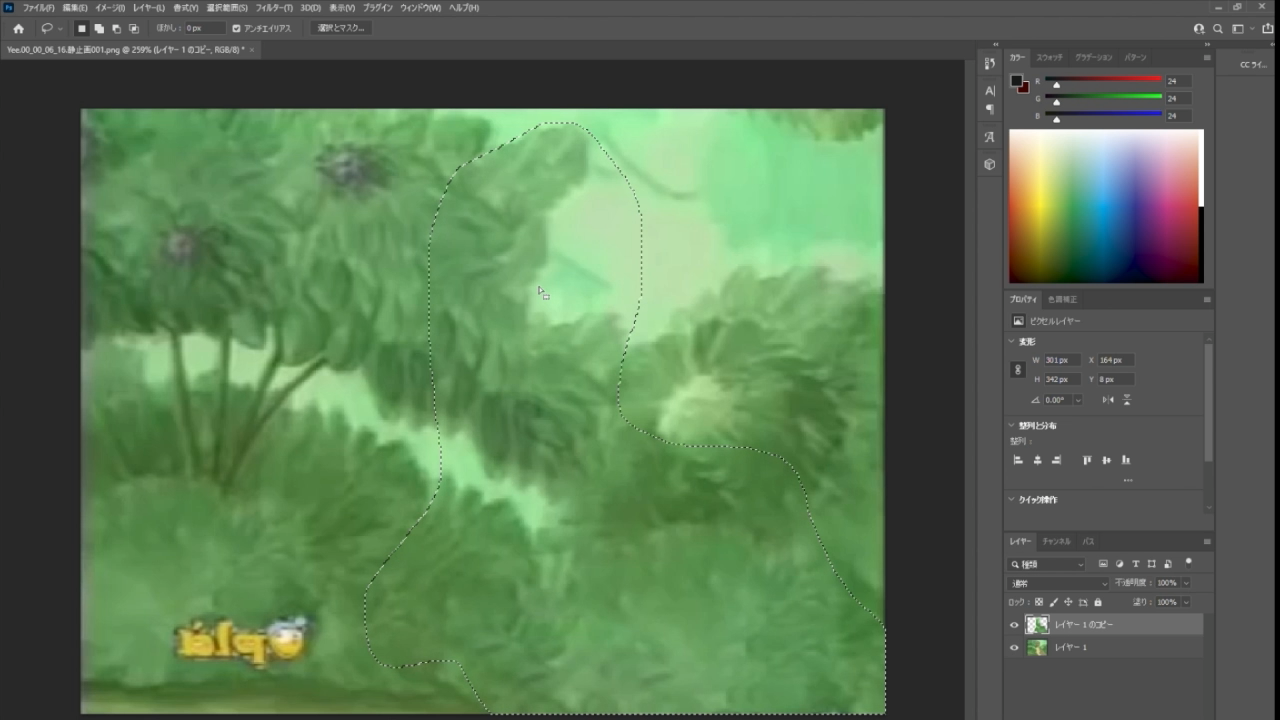Click align vertical centers icon
The image size is (1280, 720).
(1106, 460)
